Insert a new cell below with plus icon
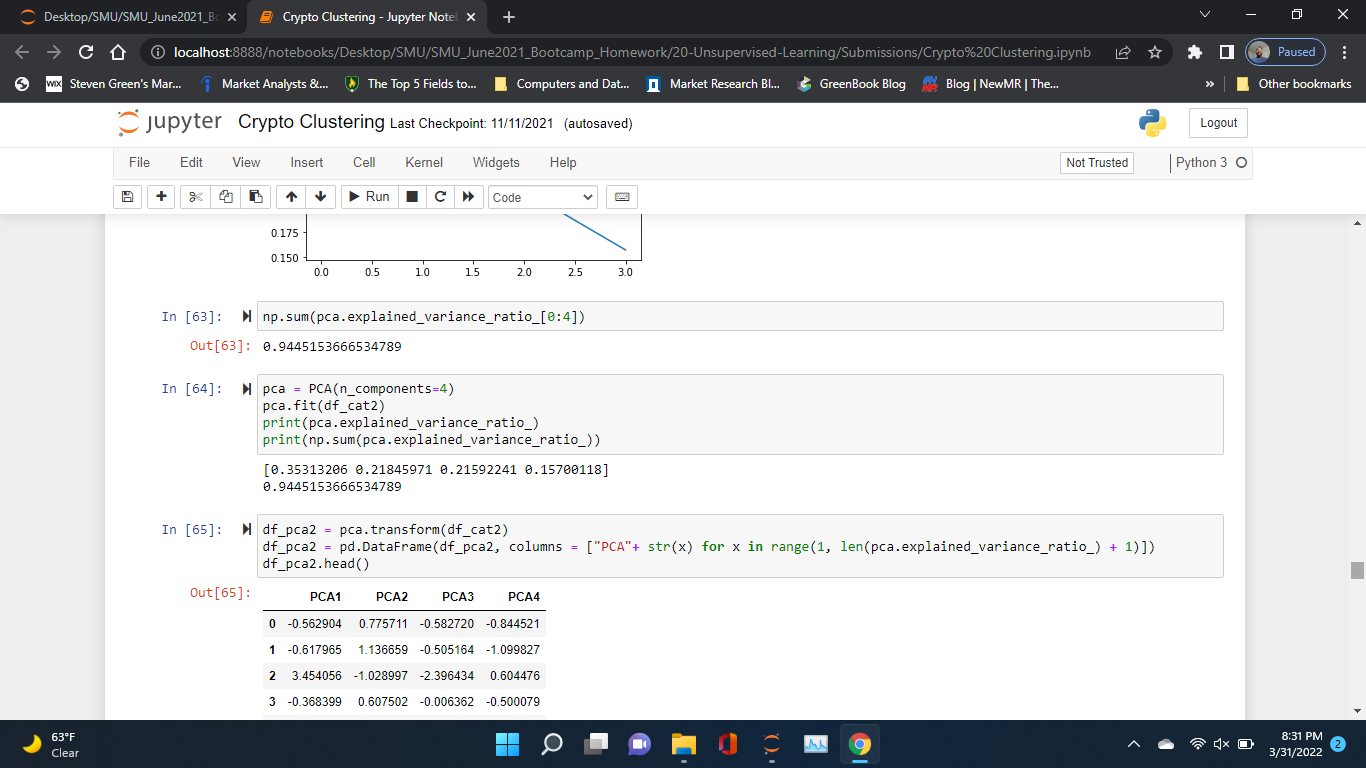 [x=161, y=197]
